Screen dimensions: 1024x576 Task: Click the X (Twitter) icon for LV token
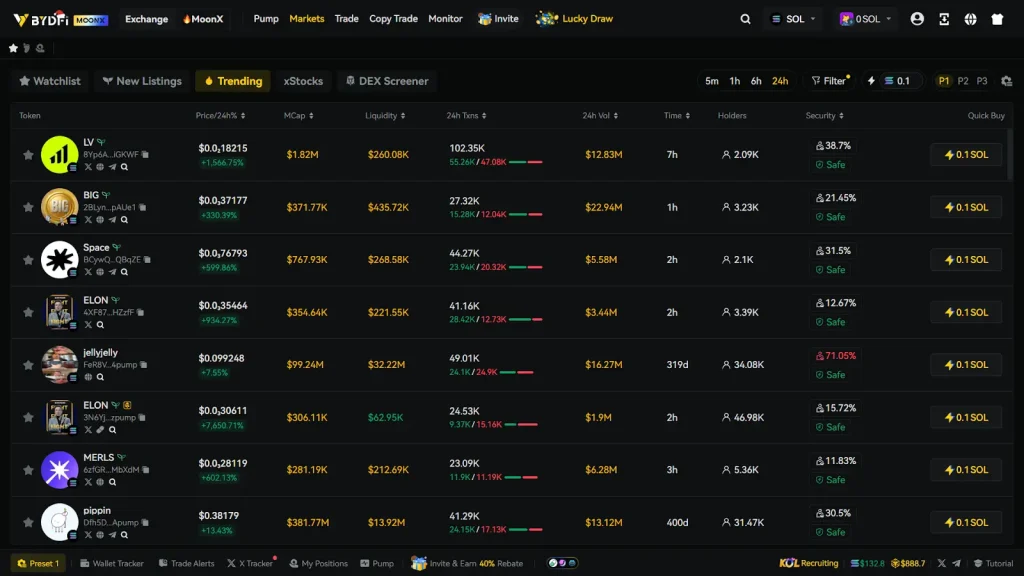(89, 167)
